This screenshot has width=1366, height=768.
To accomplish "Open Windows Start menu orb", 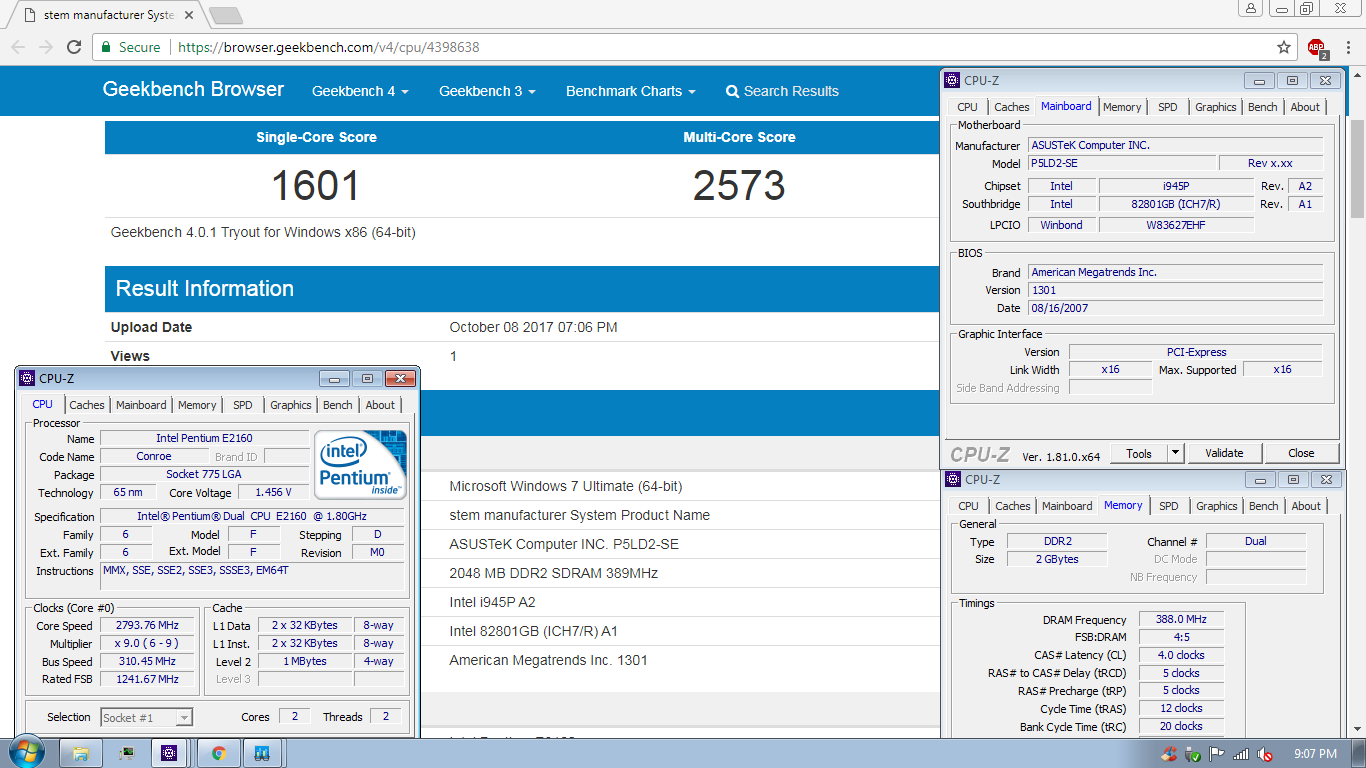I will (x=25, y=752).
